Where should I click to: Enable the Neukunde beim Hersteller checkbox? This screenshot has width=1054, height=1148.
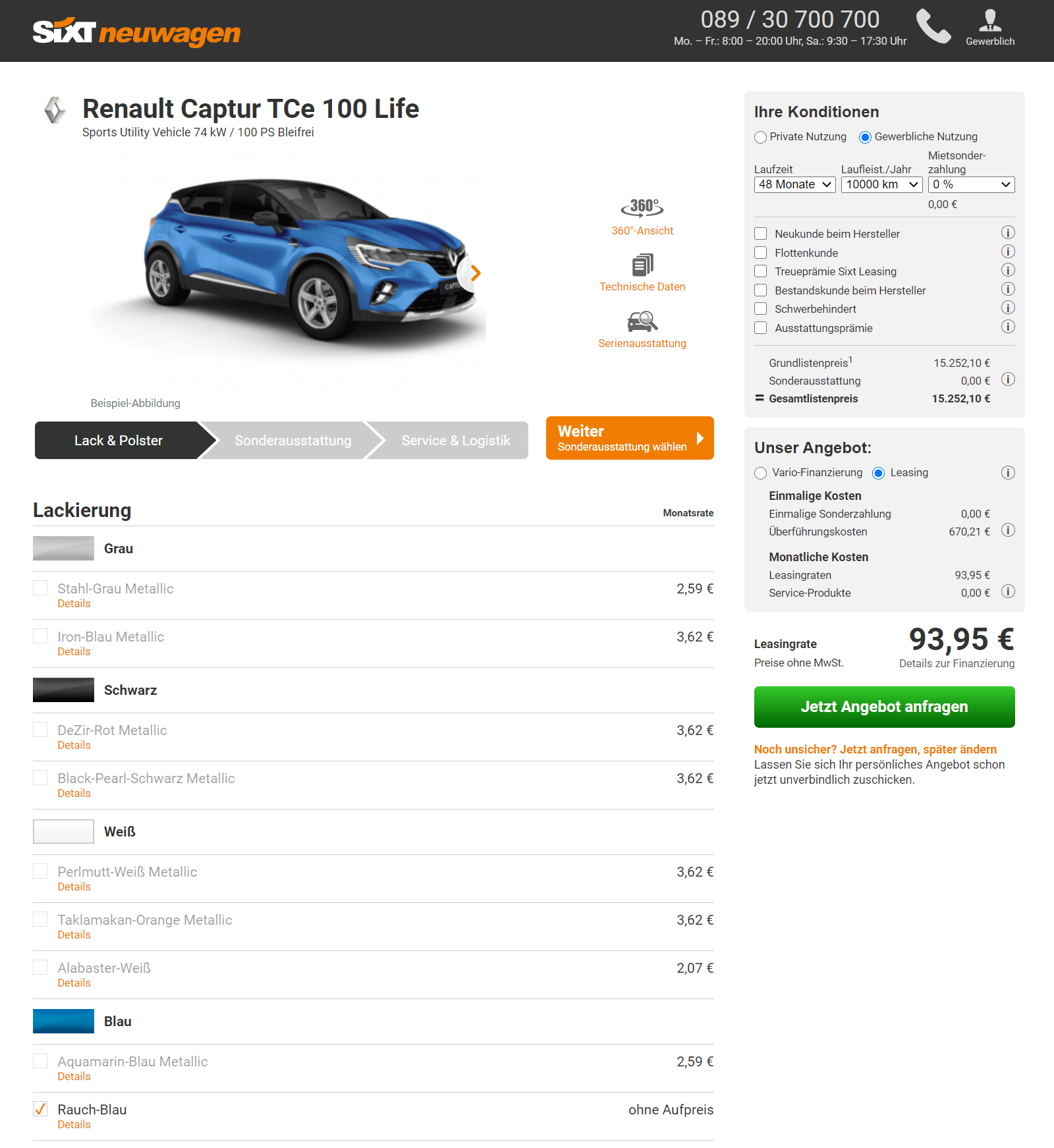coord(761,234)
